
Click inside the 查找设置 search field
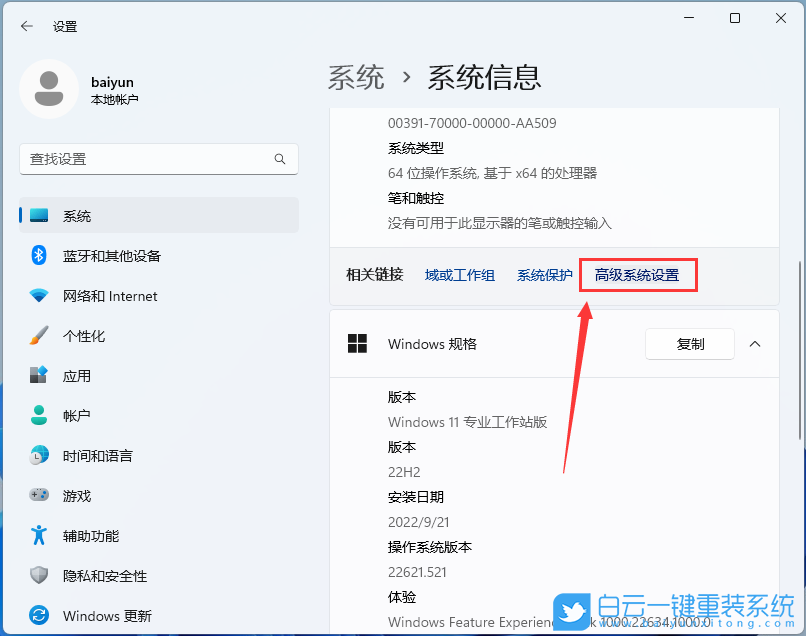coord(150,159)
